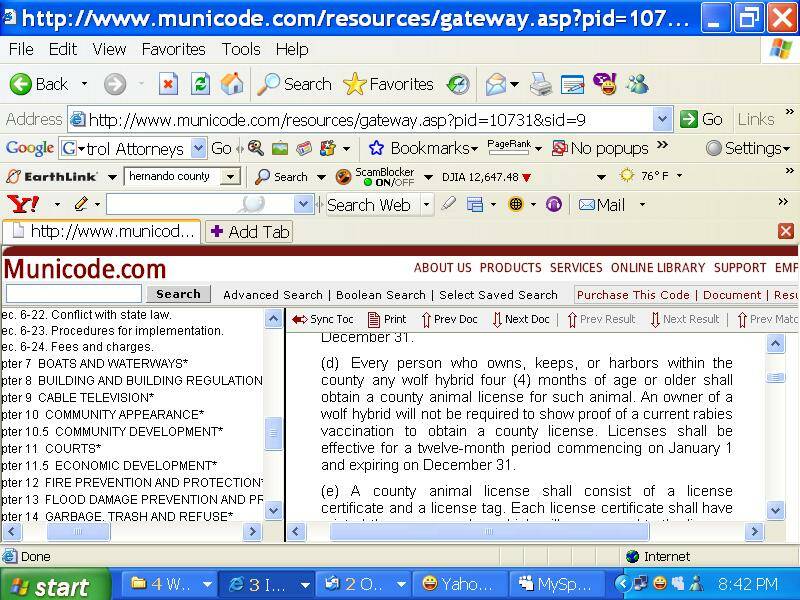Click the taskbar clock 8:42 PM
Viewport: 800px width, 600px height.
[747, 584]
